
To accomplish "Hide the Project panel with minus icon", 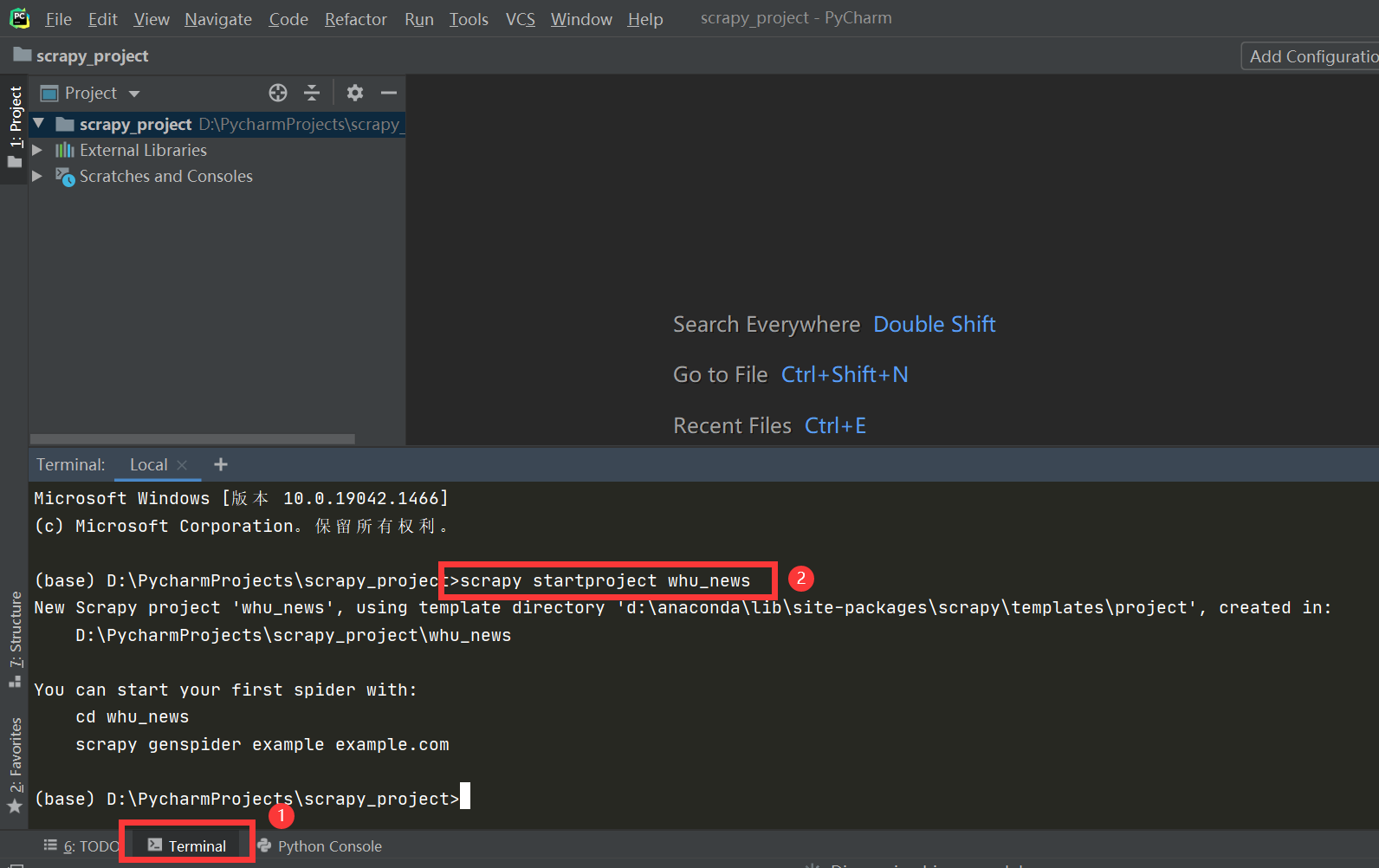I will [x=389, y=93].
